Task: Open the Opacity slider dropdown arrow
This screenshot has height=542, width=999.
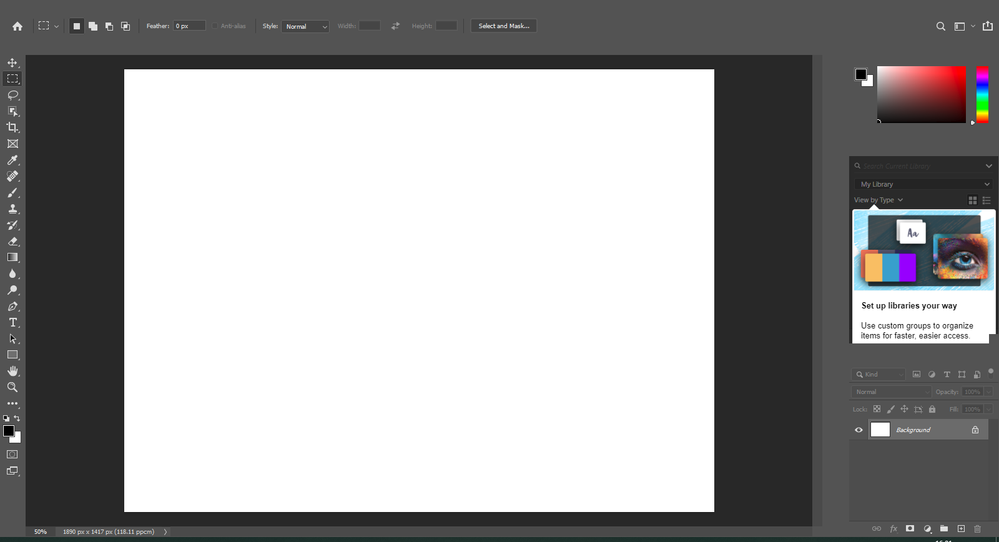Action: click(989, 392)
